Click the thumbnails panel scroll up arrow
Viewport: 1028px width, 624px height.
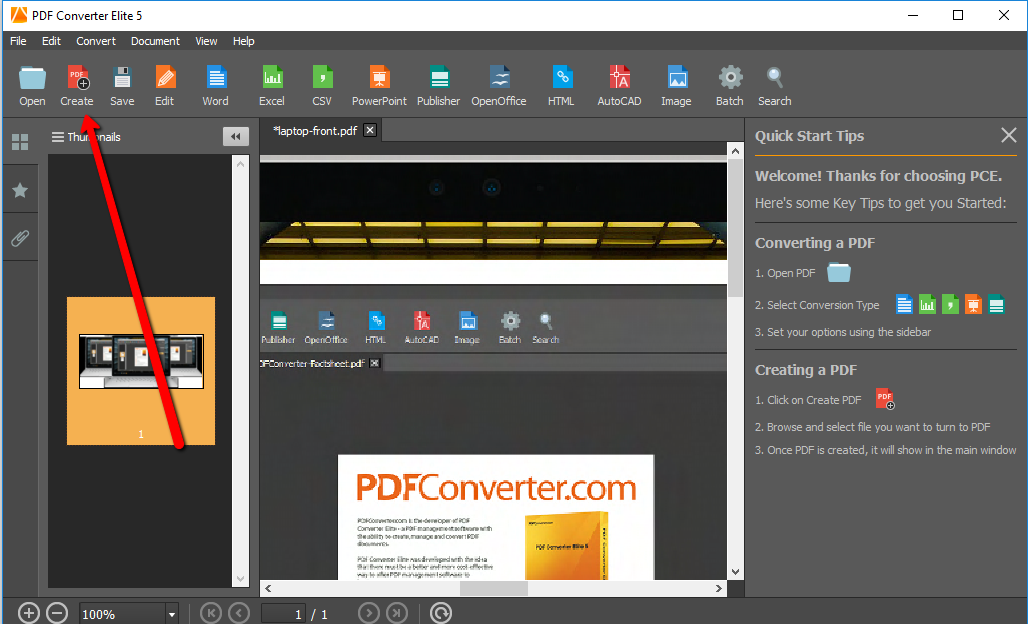click(241, 164)
